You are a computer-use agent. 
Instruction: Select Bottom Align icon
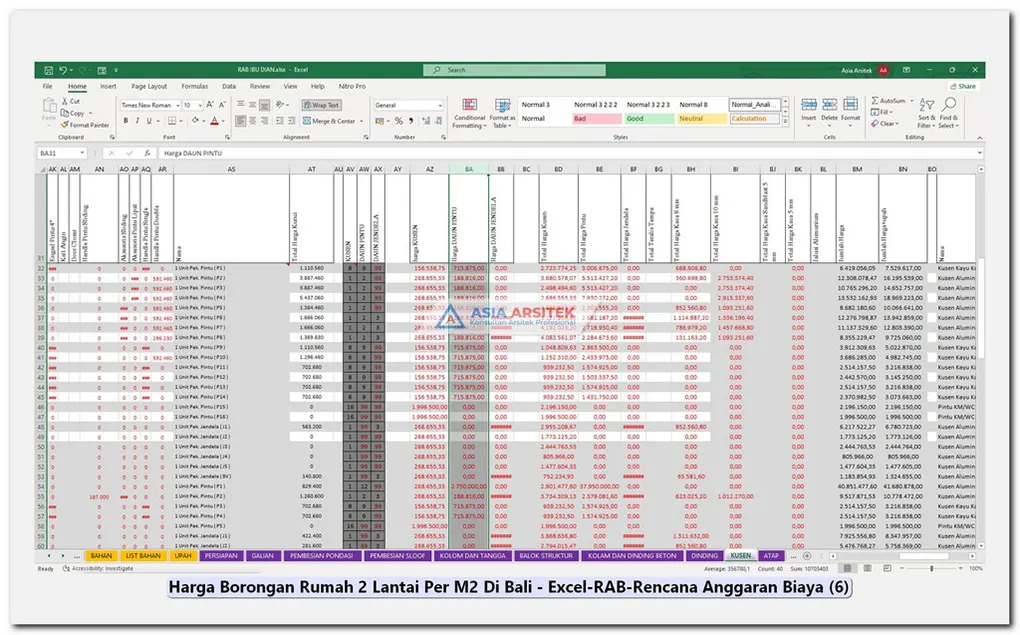264,105
